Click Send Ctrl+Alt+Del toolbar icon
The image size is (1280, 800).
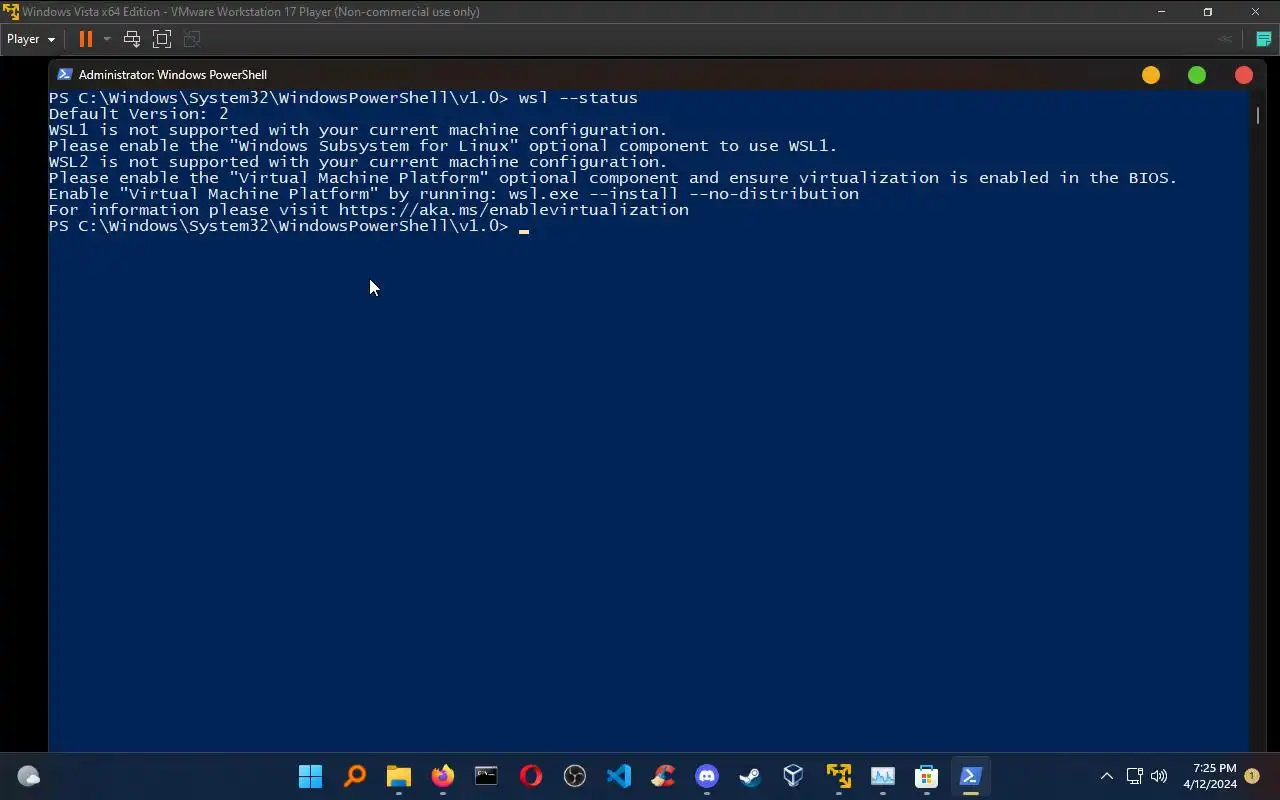pyautogui.click(x=131, y=39)
